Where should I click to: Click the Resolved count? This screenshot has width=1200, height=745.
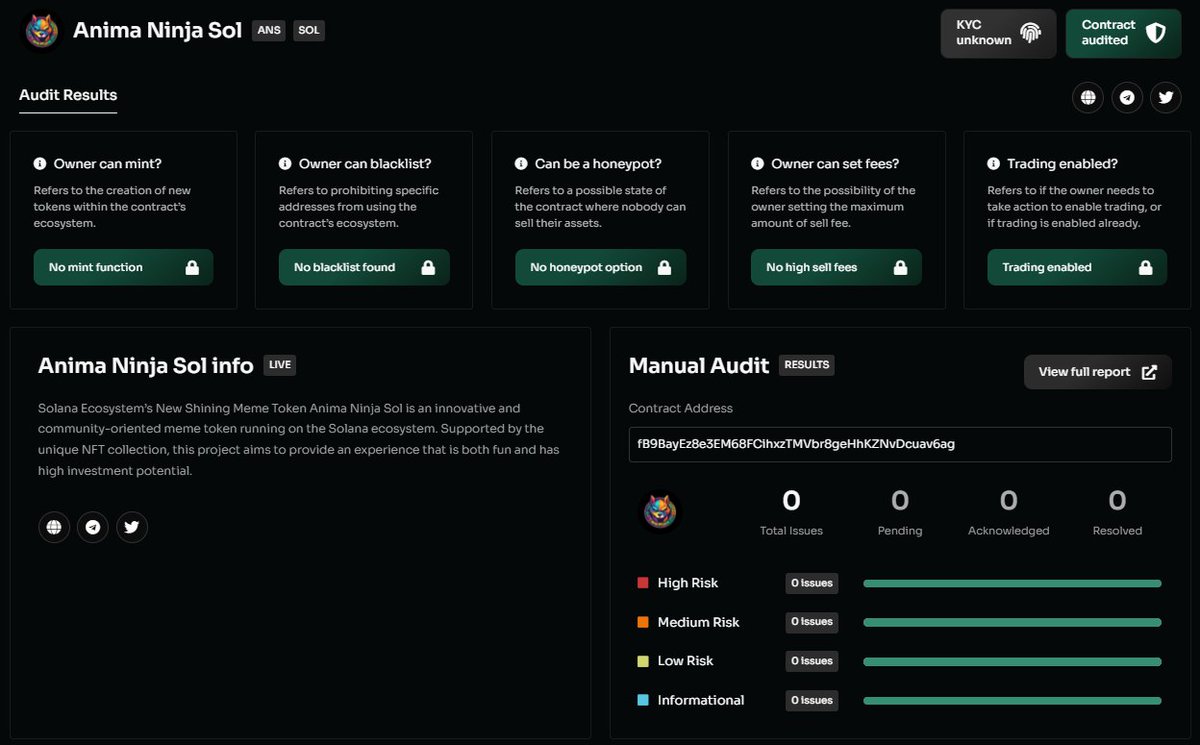[x=1118, y=500]
